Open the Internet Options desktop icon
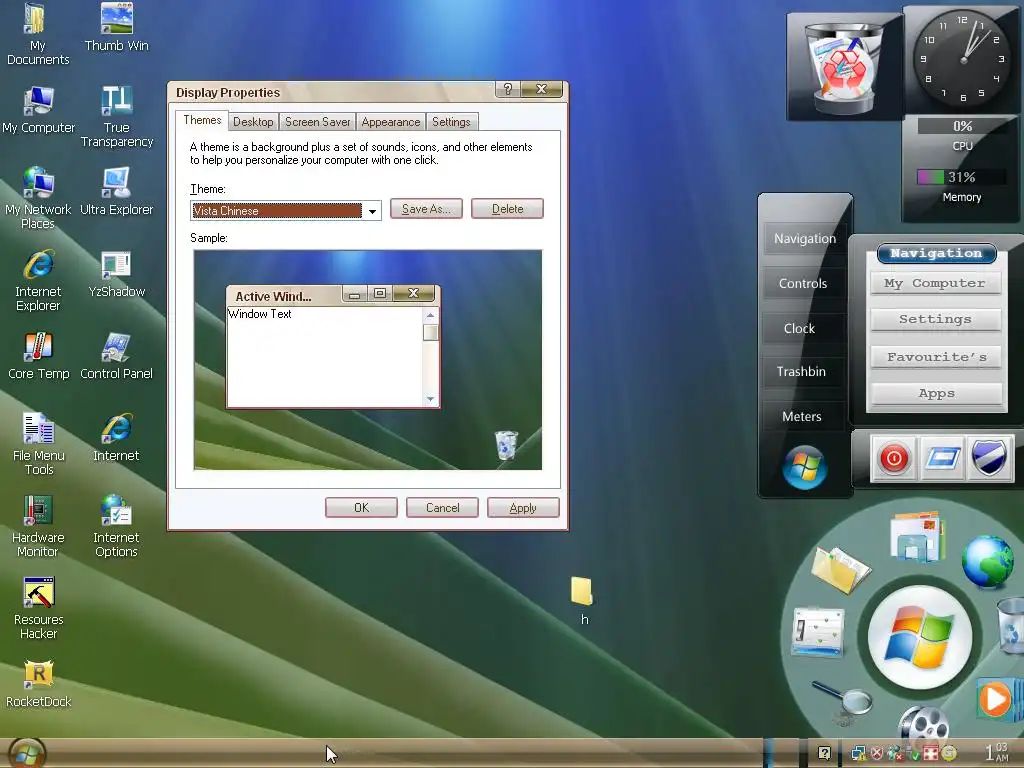 [116, 526]
